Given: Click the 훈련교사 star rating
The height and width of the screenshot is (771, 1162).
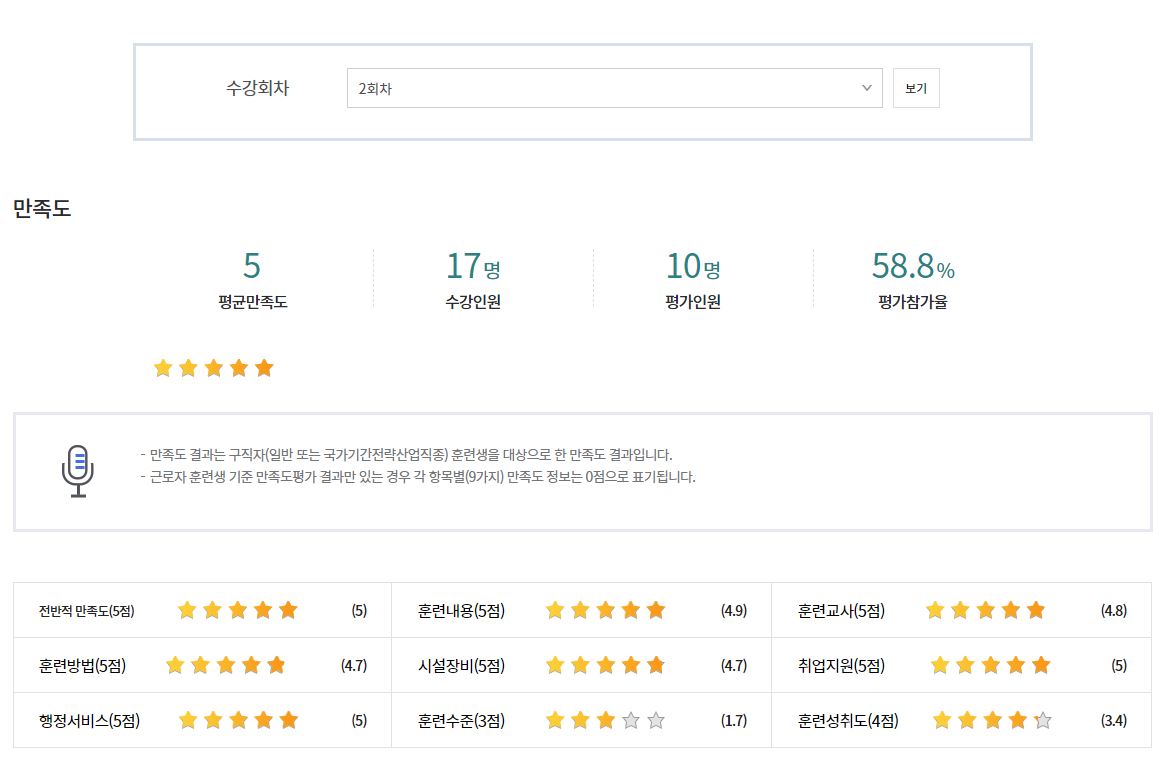Looking at the screenshot, I should point(985,611).
